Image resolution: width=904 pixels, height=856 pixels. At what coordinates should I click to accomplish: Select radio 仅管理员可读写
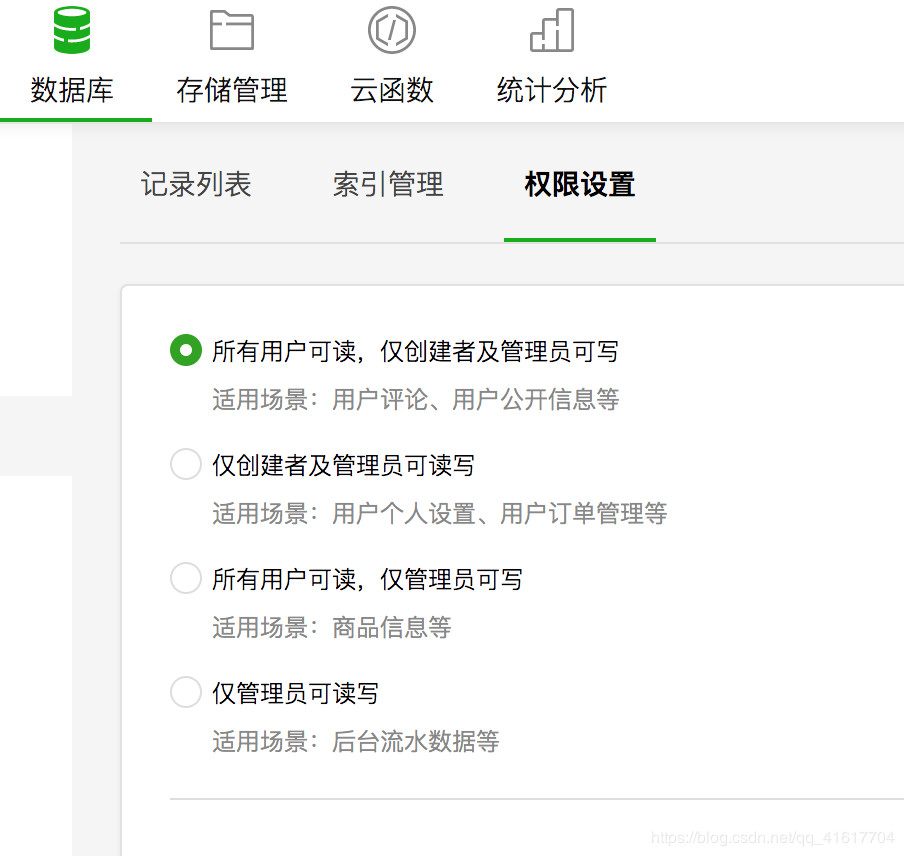(186, 692)
